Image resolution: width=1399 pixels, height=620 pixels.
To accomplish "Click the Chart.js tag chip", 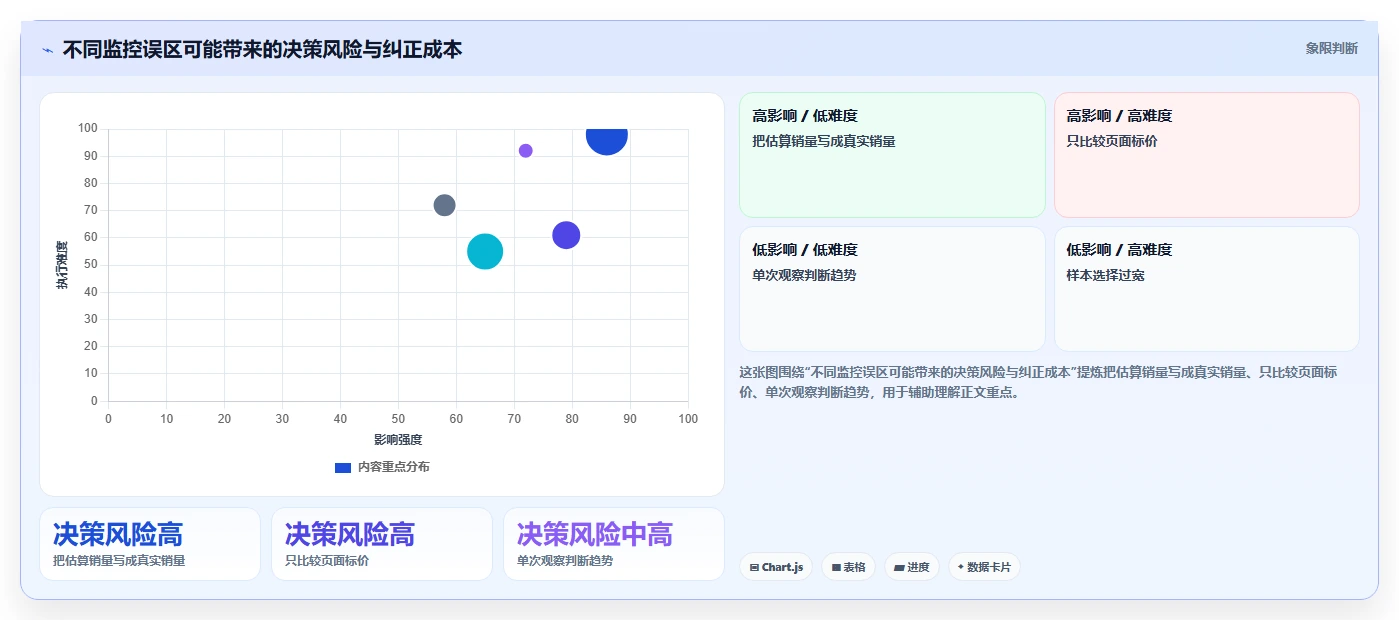I will pos(776,567).
